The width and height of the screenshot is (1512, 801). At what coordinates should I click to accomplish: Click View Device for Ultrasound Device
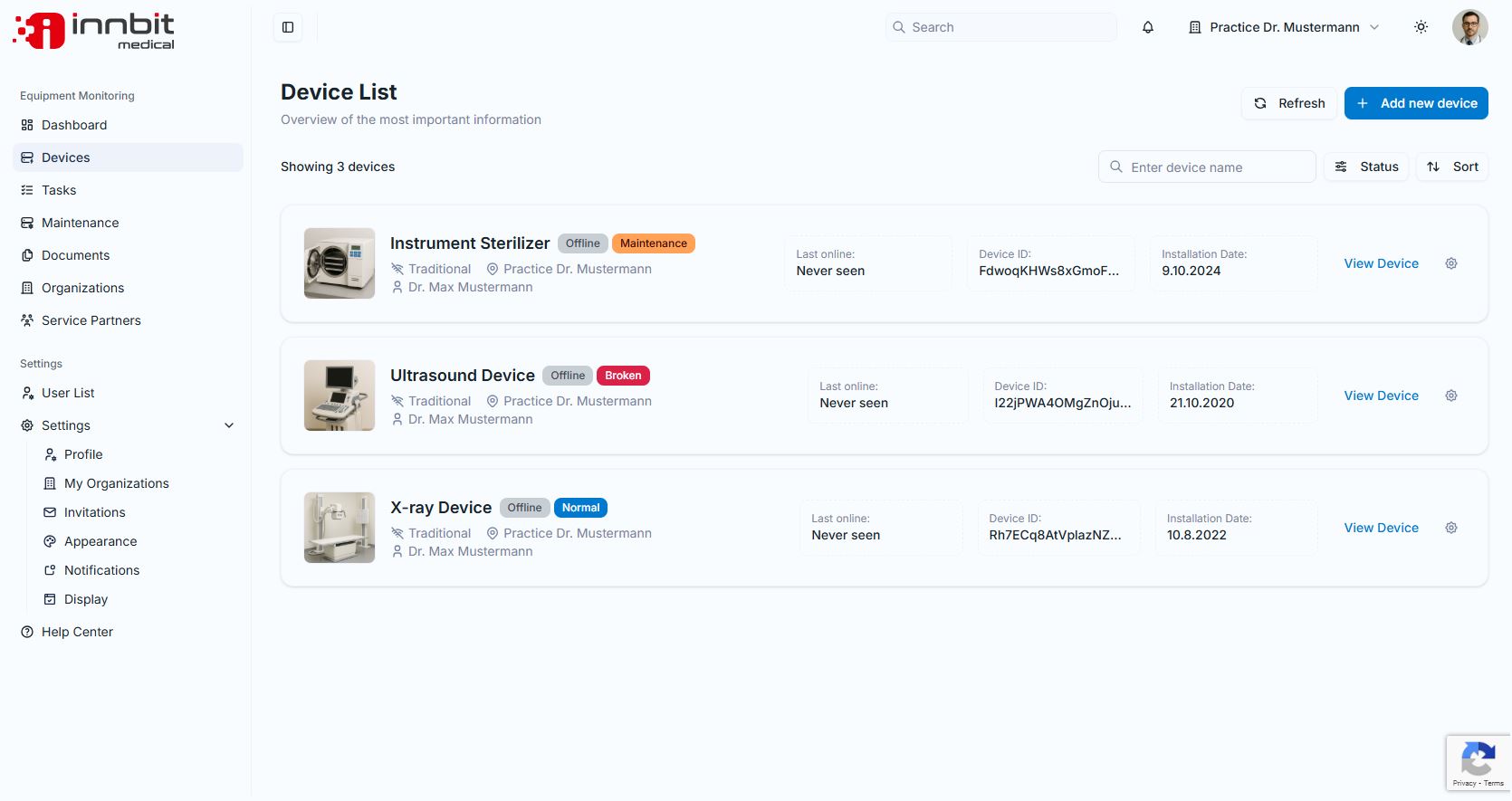coord(1381,396)
